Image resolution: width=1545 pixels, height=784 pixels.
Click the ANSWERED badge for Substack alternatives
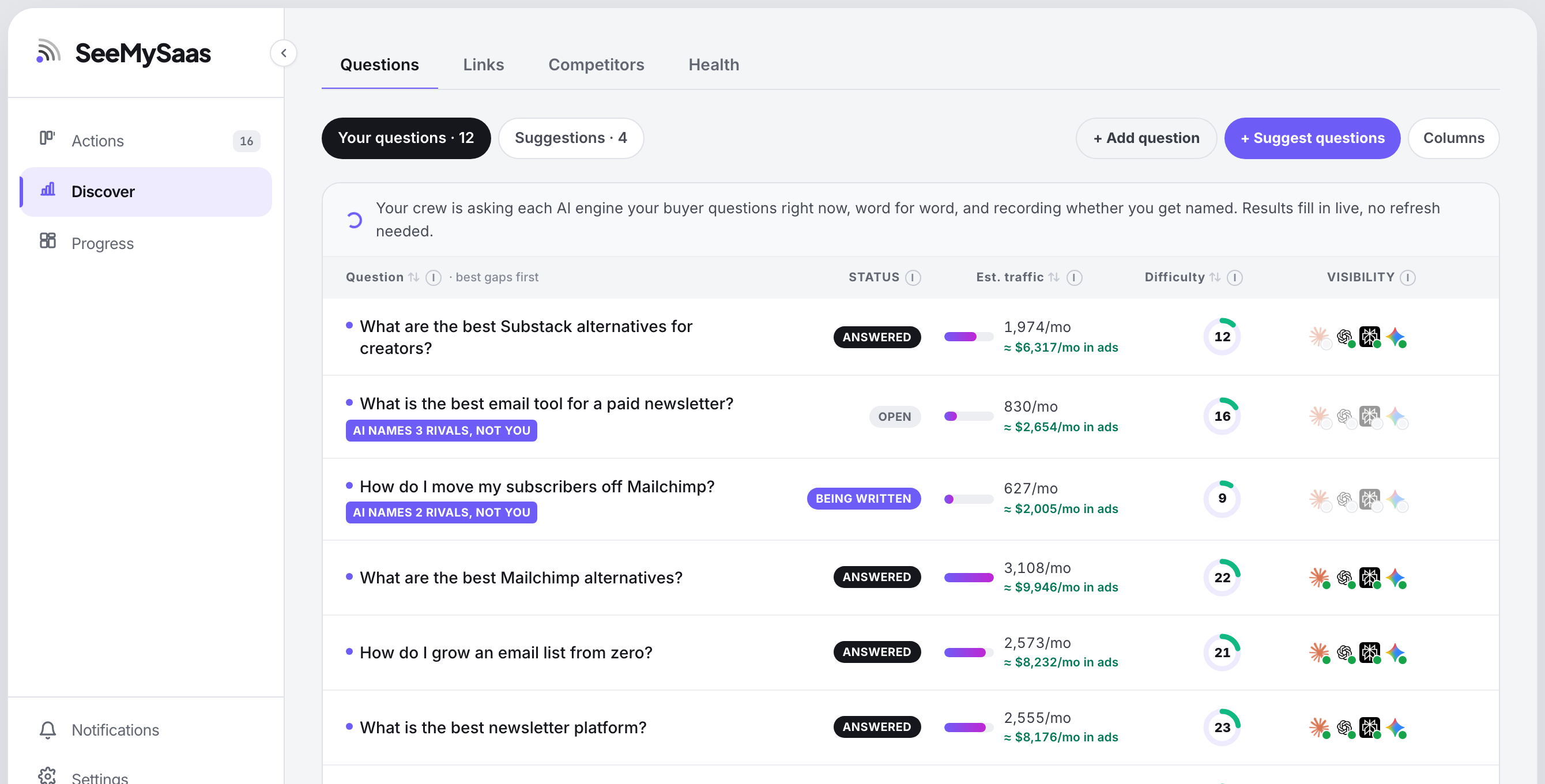coord(877,337)
